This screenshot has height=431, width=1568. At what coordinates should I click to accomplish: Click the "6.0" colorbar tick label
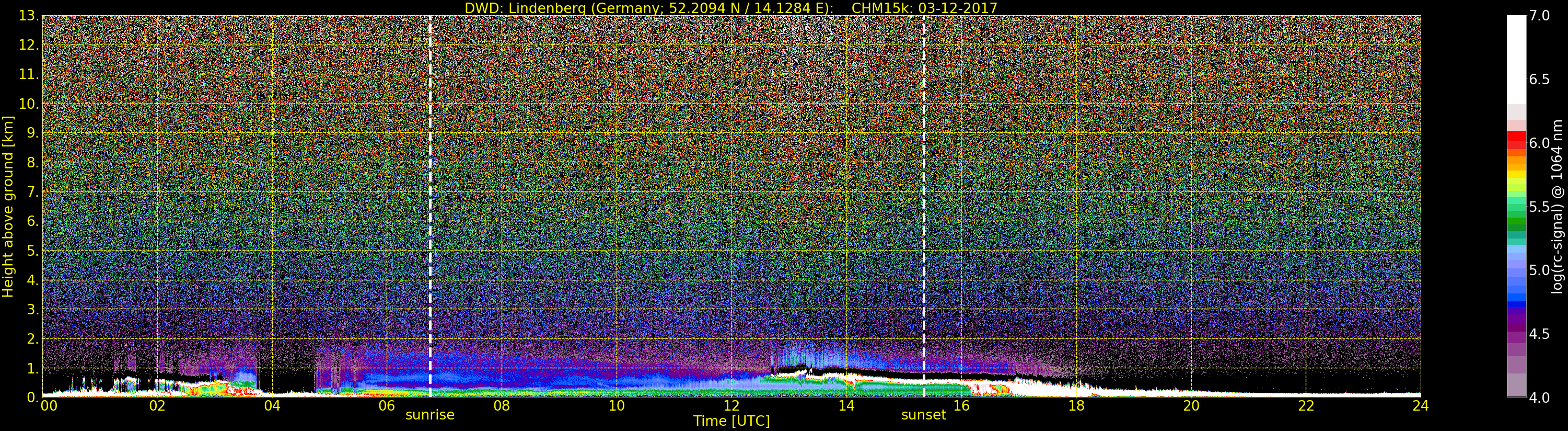pos(1539,143)
